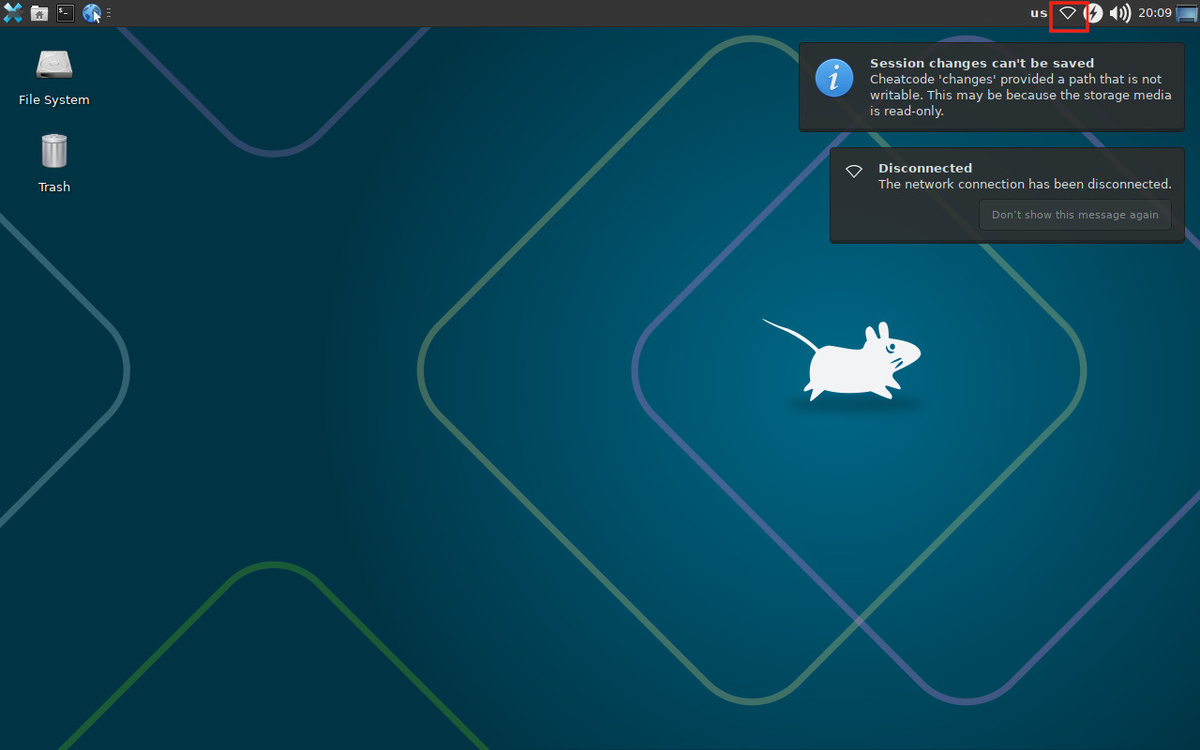Click the 'us' keyboard layout indicator

[1039, 13]
